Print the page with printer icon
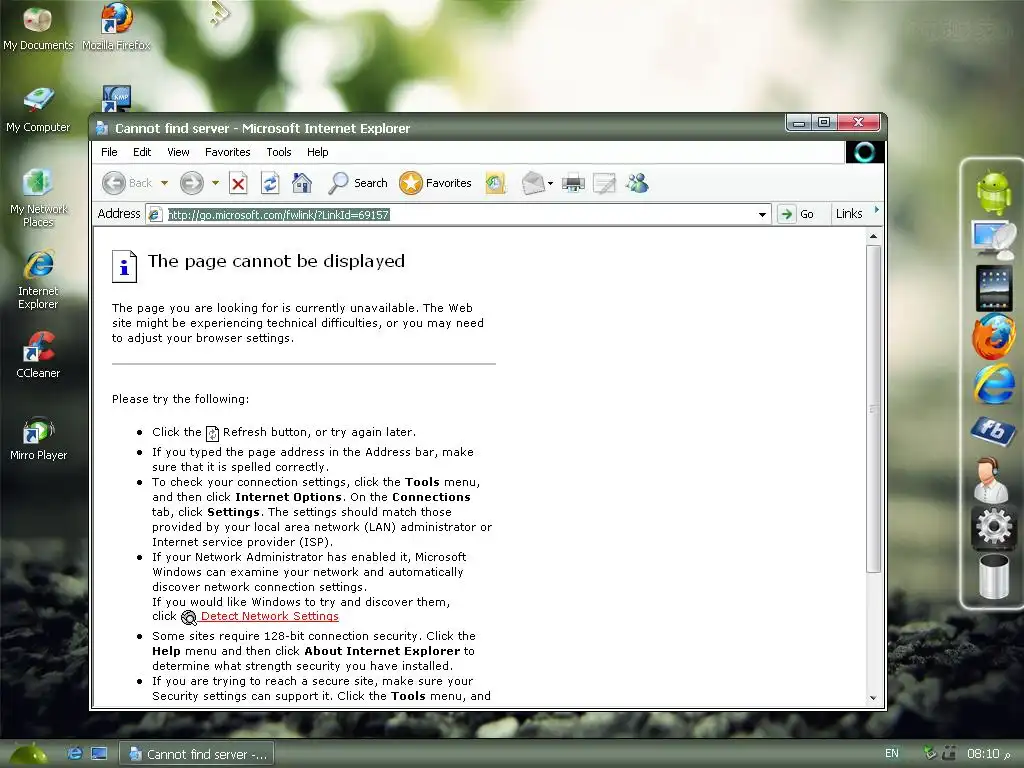 point(573,184)
